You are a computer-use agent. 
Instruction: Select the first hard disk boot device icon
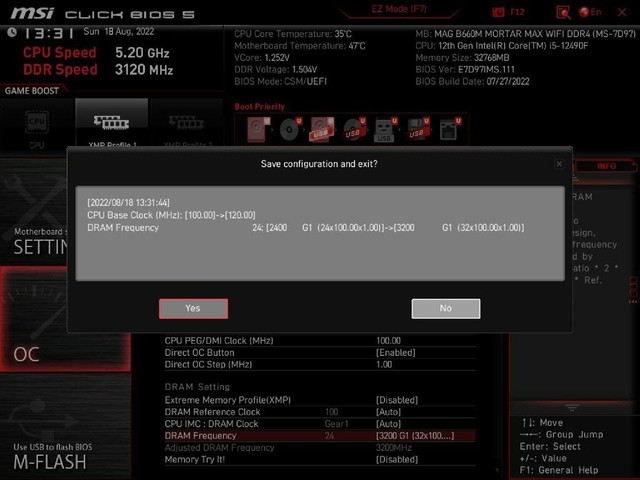pos(258,129)
